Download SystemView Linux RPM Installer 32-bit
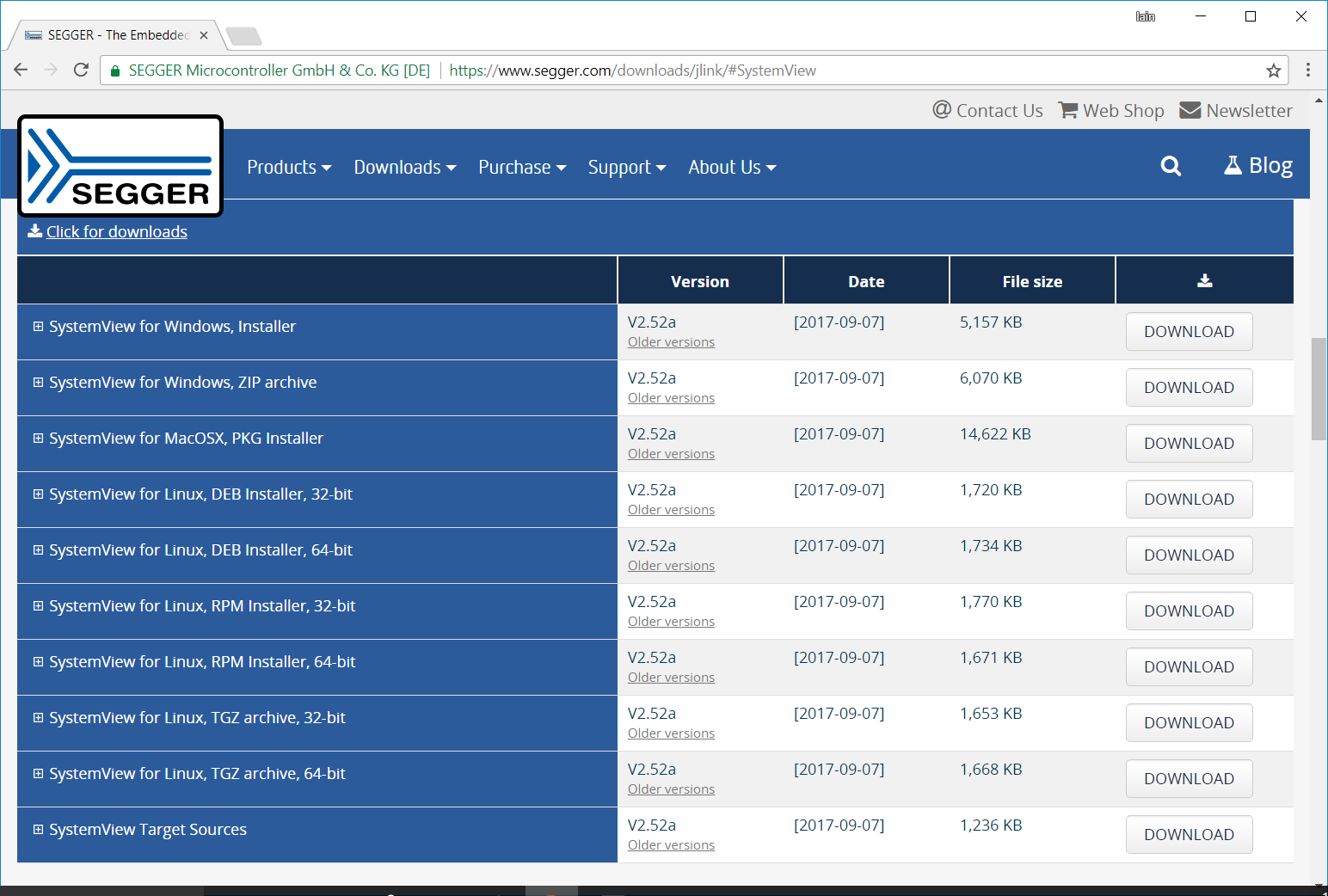 tap(1189, 611)
